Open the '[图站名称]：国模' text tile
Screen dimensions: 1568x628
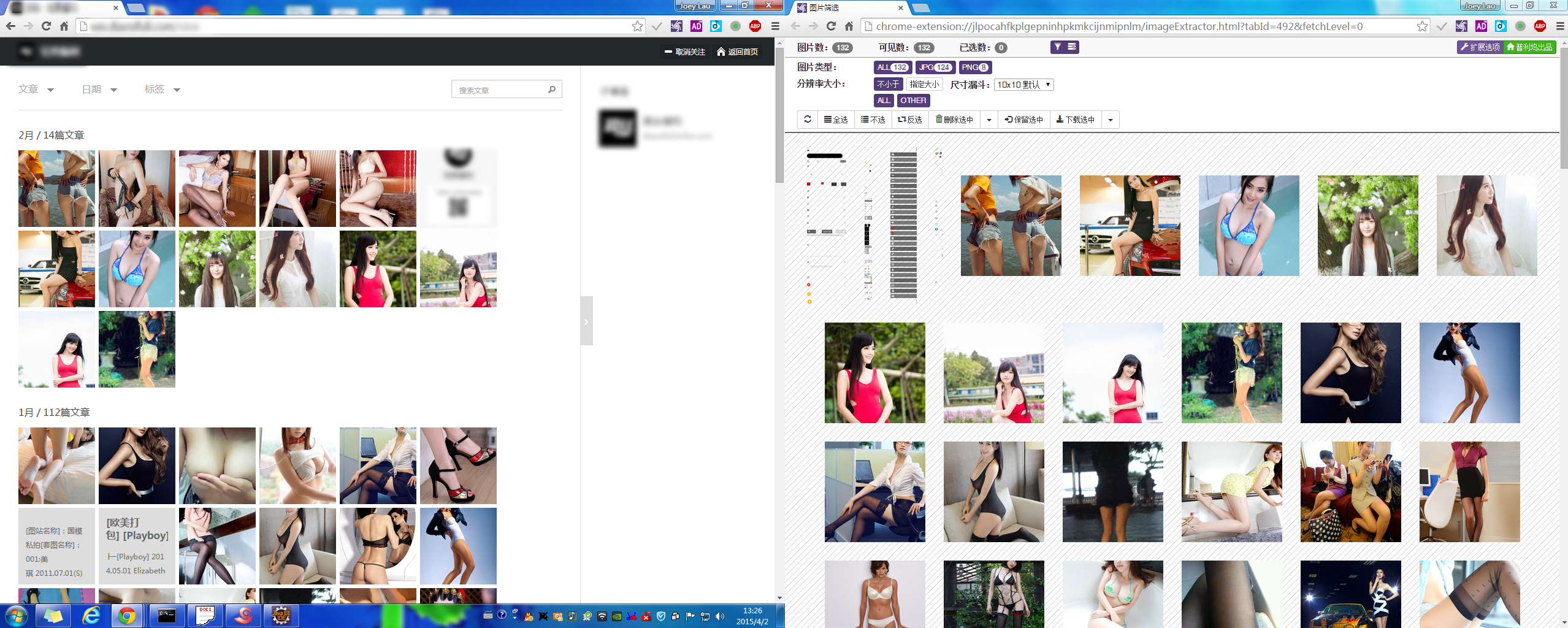coord(56,546)
